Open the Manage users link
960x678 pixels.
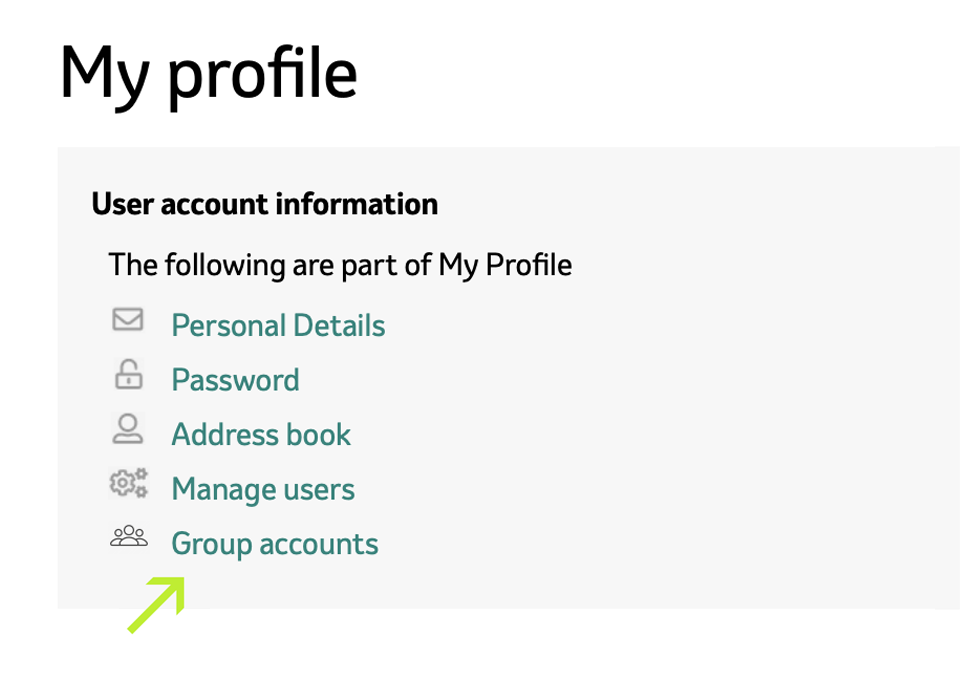point(263,490)
